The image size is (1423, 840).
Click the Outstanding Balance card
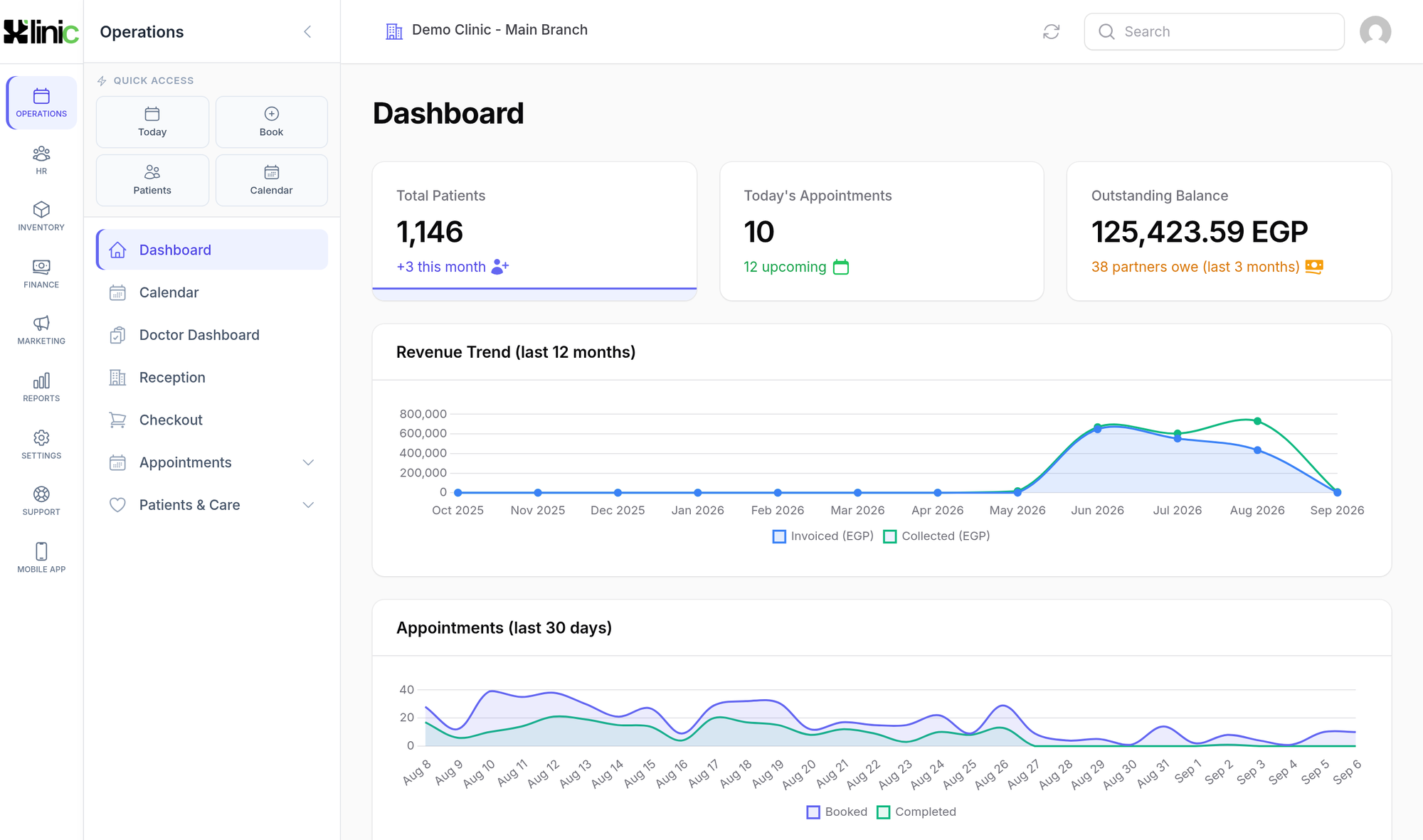click(1229, 231)
